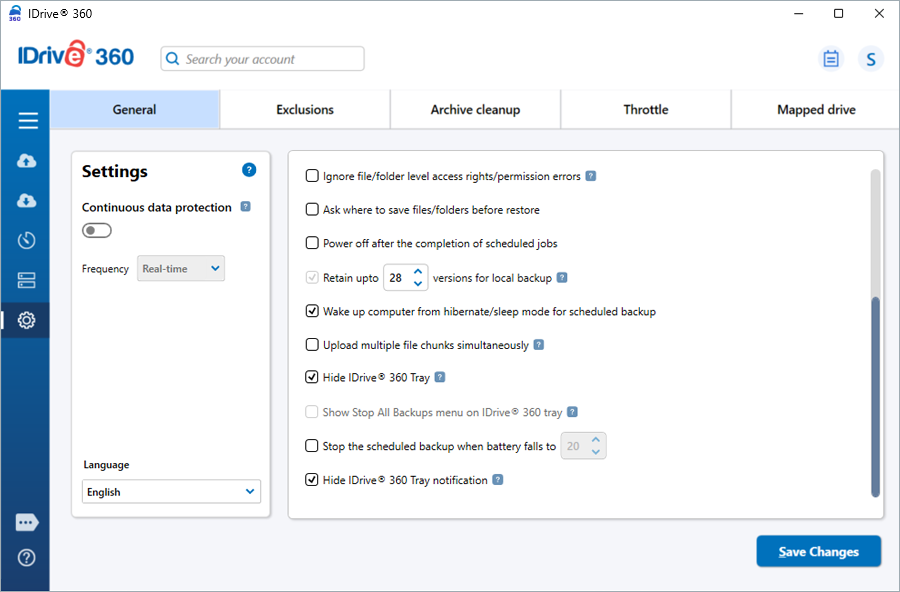Uncheck Hide IDrive 360 Tray notification
Image resolution: width=900 pixels, height=592 pixels.
[x=312, y=480]
